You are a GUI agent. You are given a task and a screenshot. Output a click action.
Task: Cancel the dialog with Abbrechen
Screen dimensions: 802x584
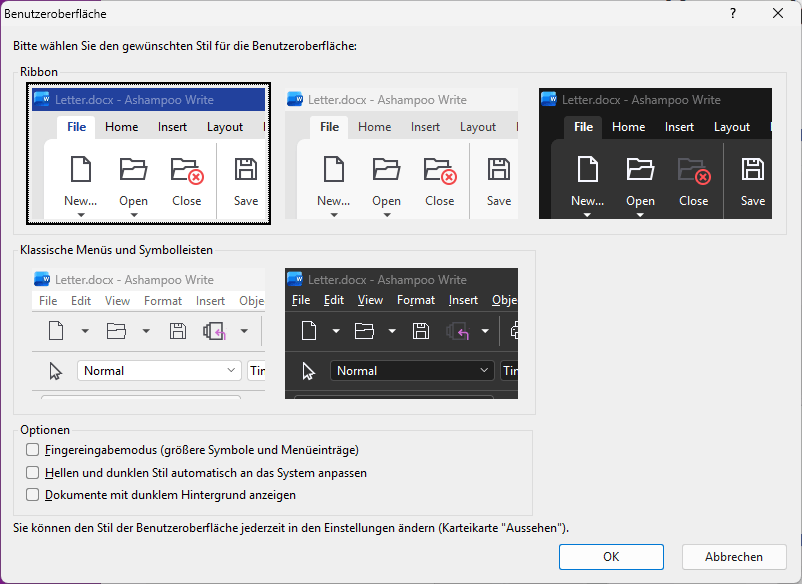pyautogui.click(x=734, y=557)
